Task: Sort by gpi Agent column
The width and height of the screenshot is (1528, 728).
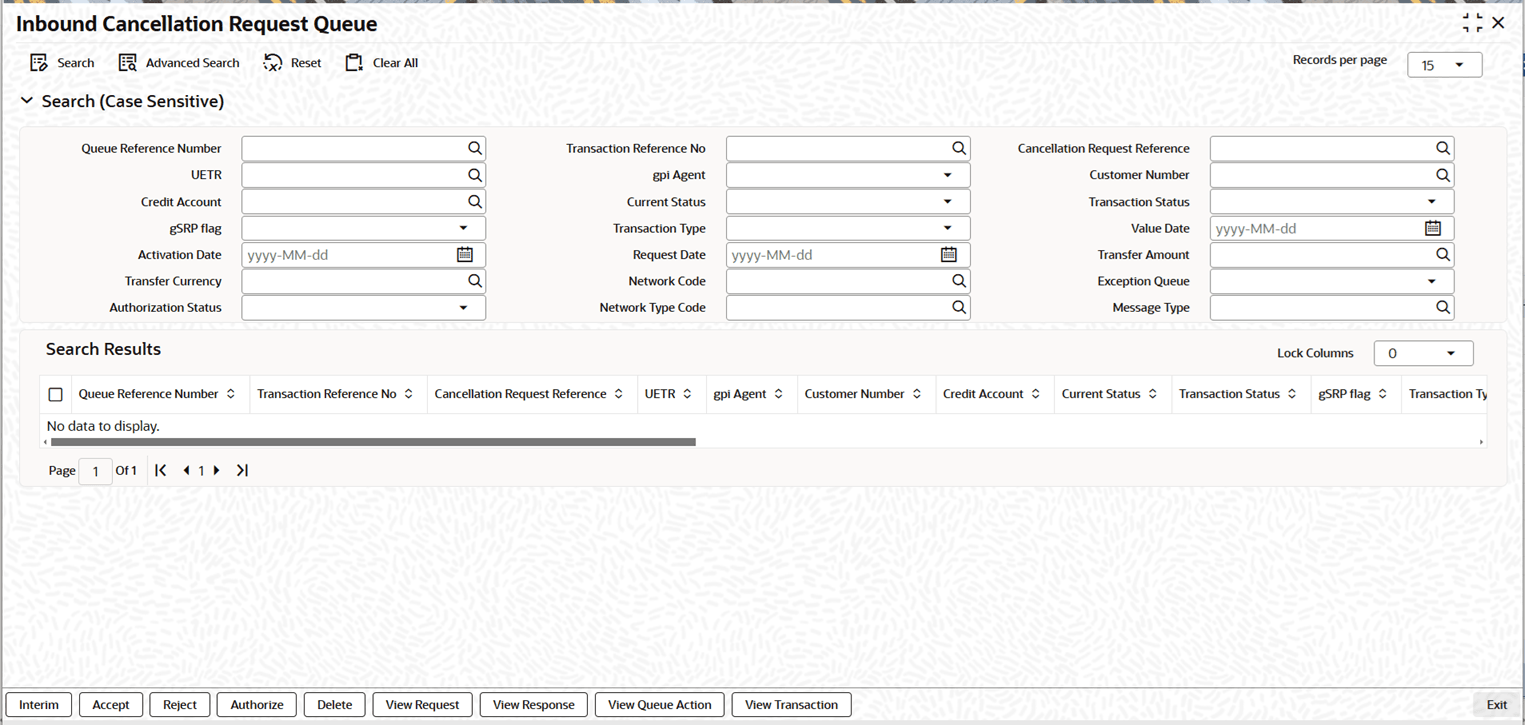Action: coord(779,394)
